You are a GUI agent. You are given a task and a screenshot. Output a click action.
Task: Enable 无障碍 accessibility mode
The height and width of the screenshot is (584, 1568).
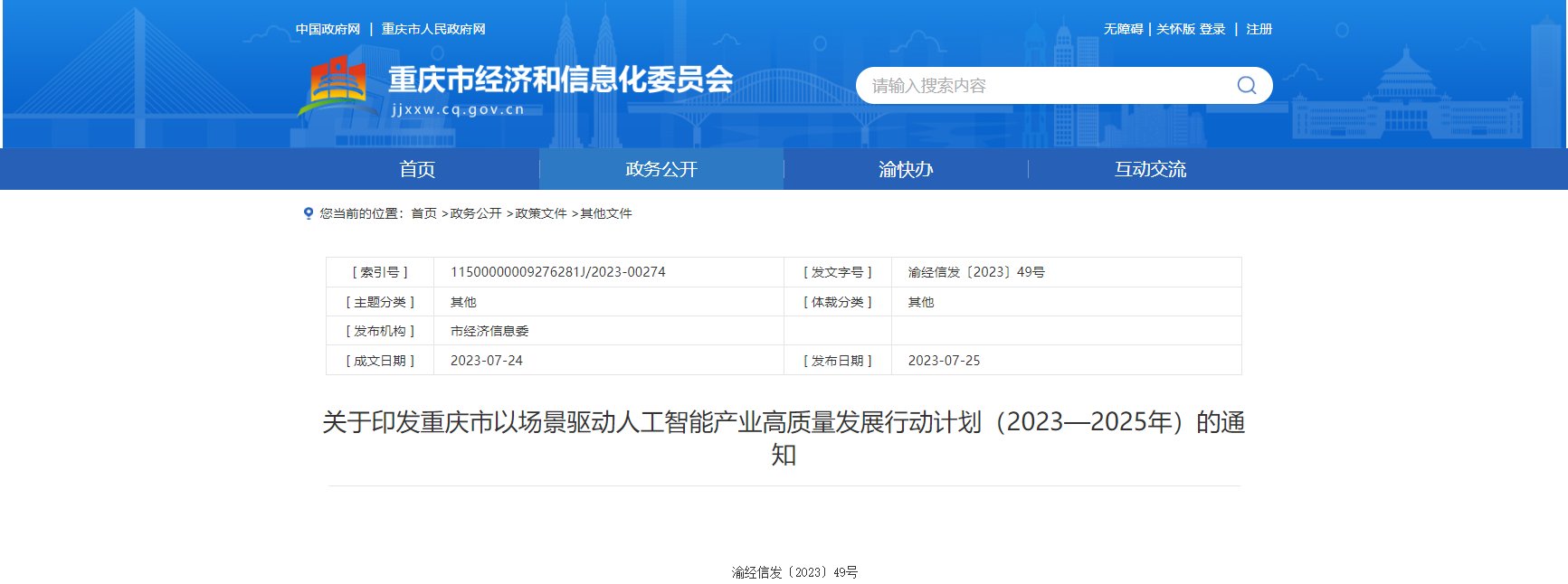click(1123, 29)
